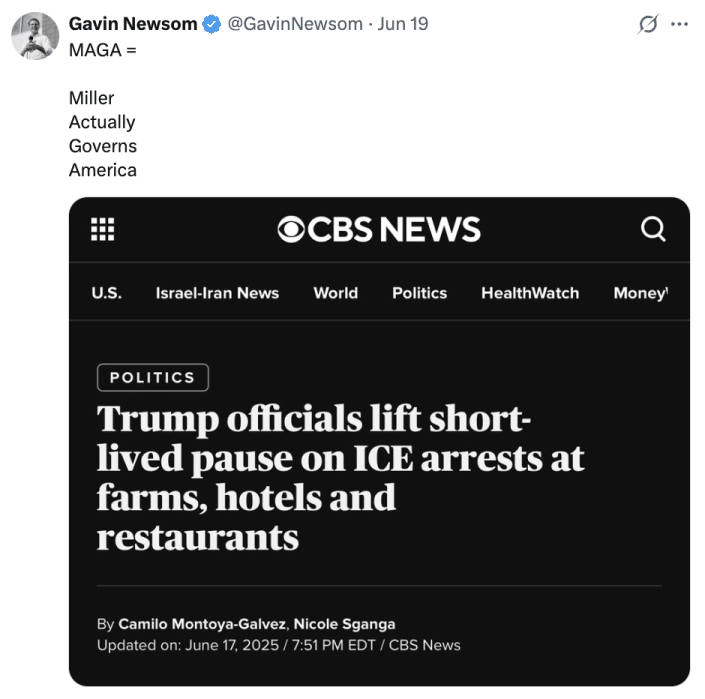Open the MoneyWatch tab
Screen dimensions: 705x699
[x=640, y=293]
